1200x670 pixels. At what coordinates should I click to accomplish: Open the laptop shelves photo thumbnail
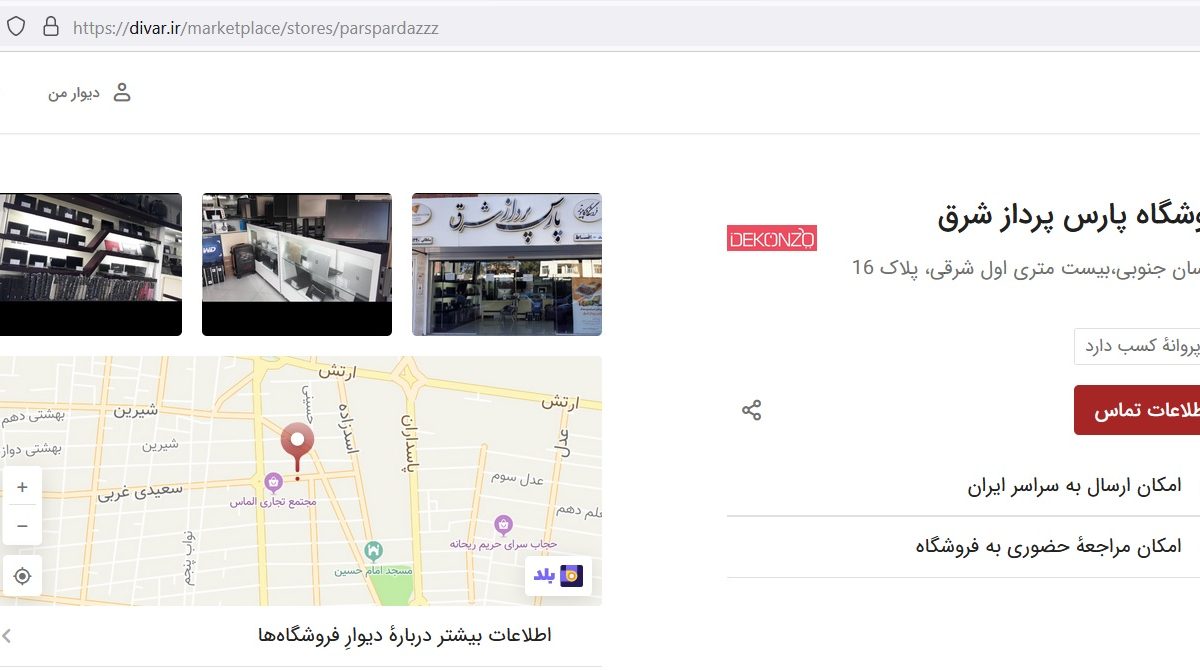(91, 264)
